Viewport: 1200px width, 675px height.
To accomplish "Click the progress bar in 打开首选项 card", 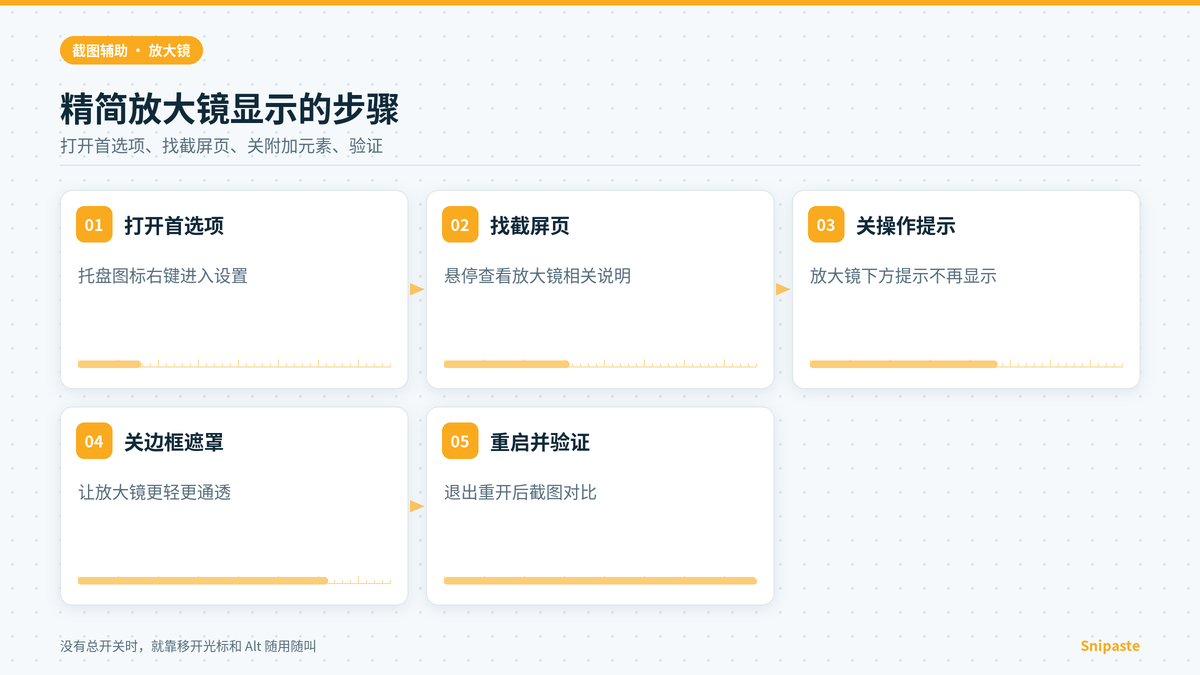I will (x=234, y=364).
